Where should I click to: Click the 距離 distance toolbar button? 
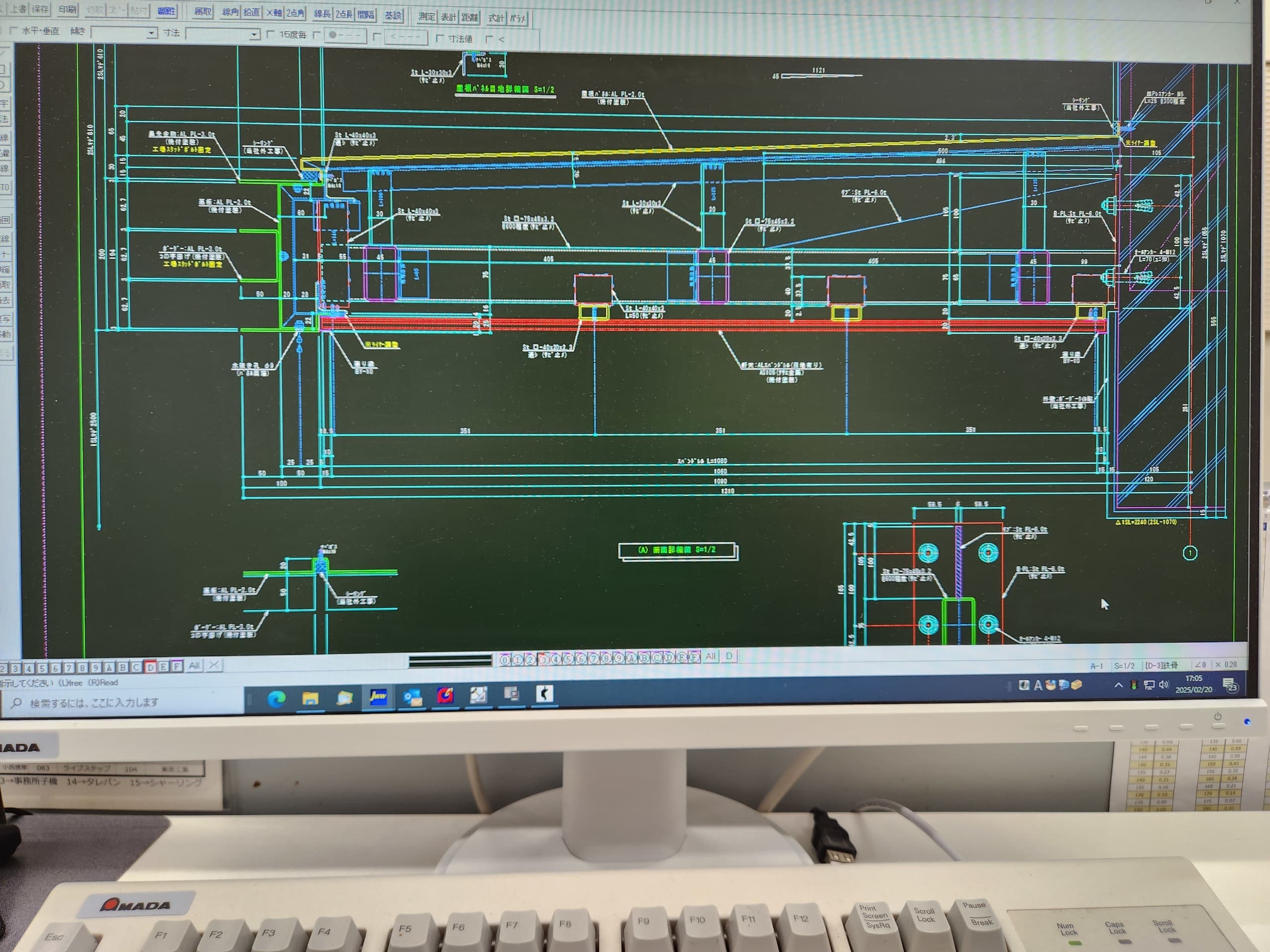point(469,17)
